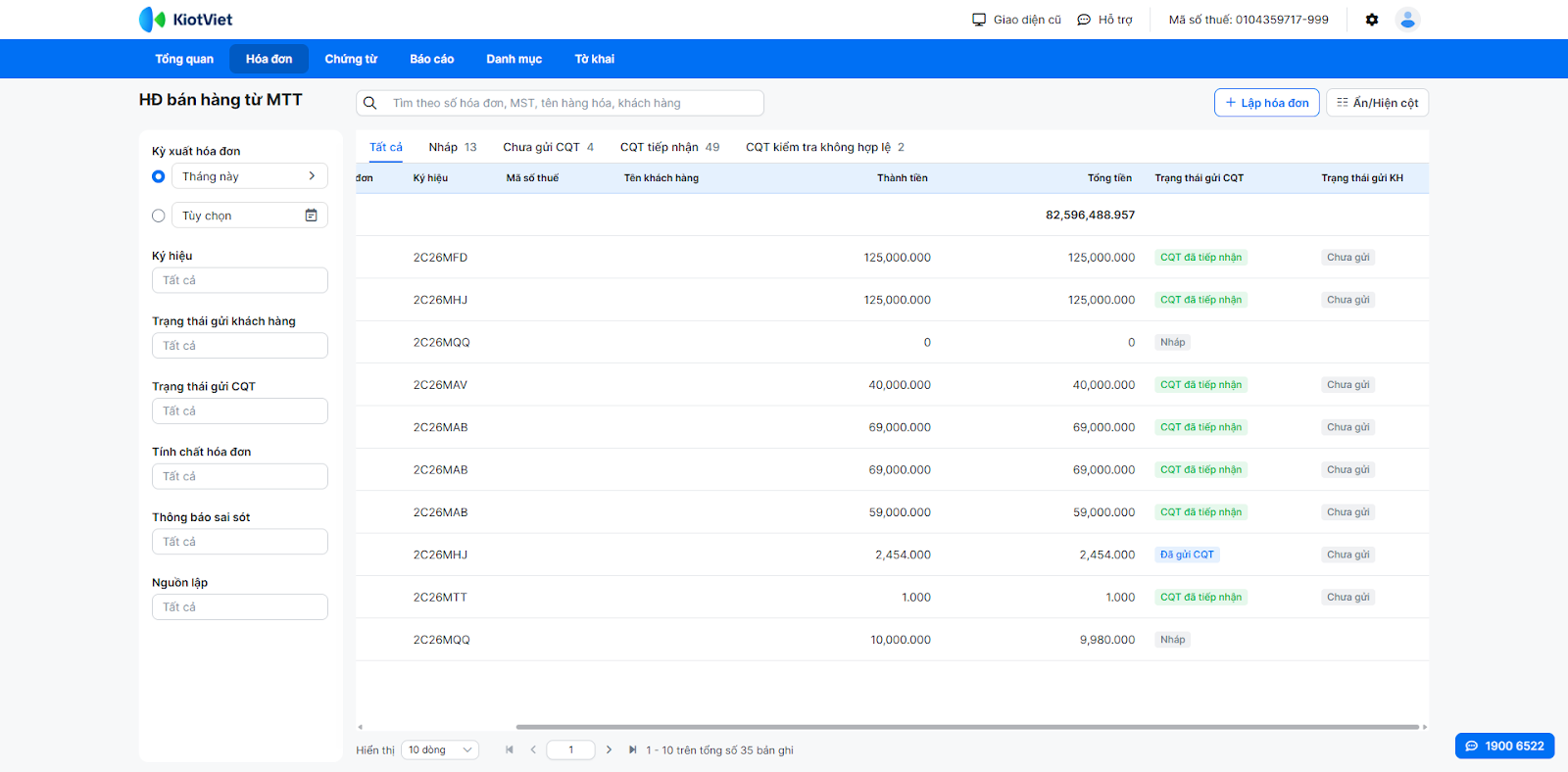
Task: Click the search magnifier icon
Action: point(370,103)
